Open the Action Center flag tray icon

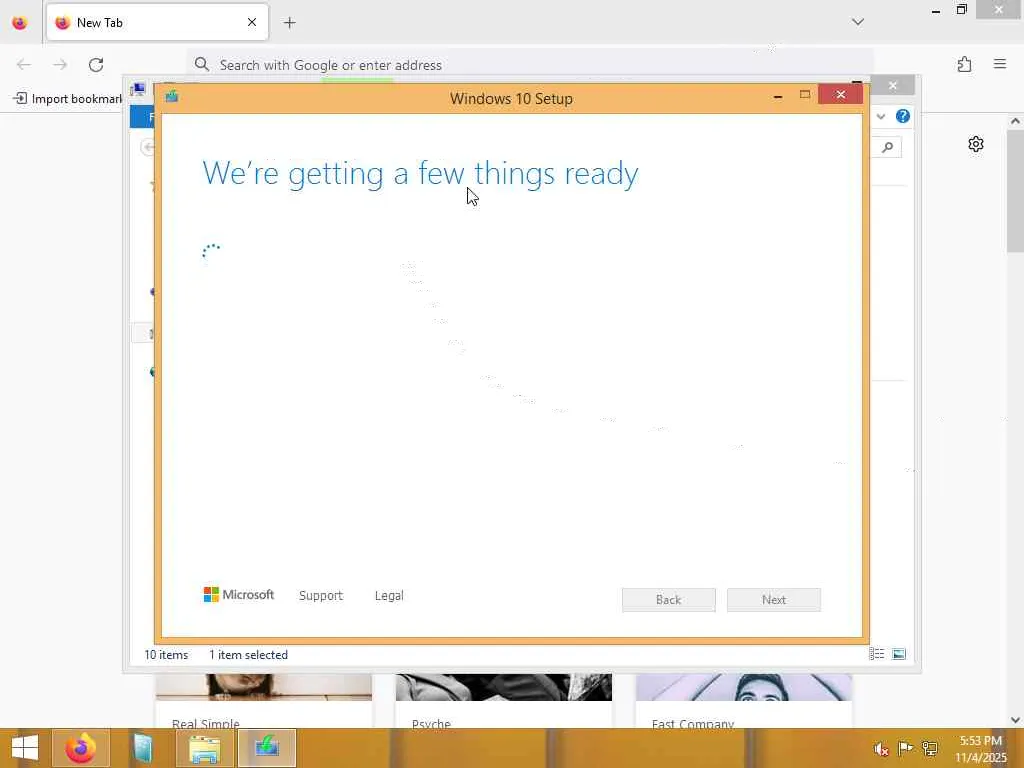coord(905,749)
